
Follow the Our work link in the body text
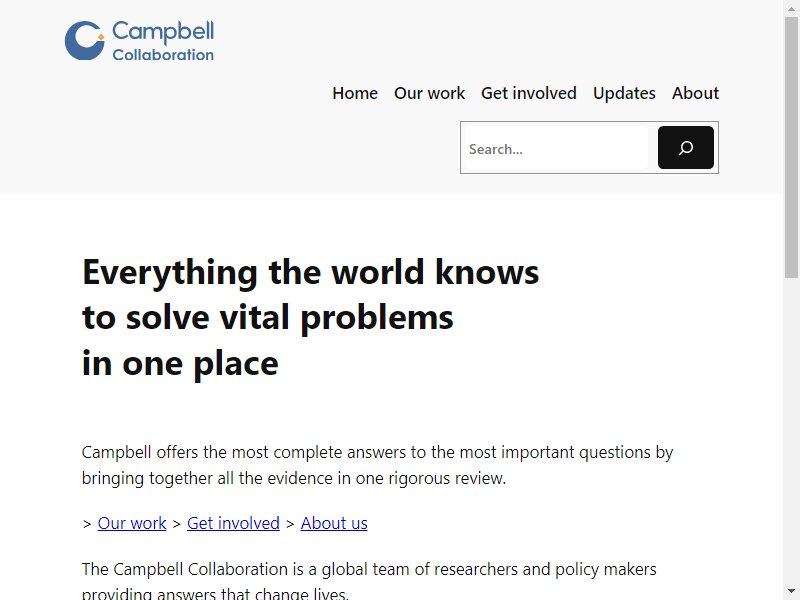point(132,523)
